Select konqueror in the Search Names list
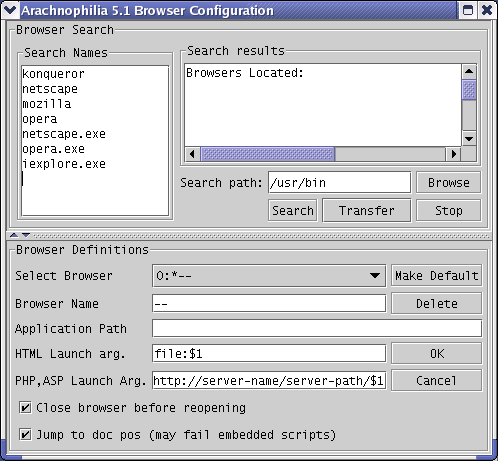 tap(53, 74)
